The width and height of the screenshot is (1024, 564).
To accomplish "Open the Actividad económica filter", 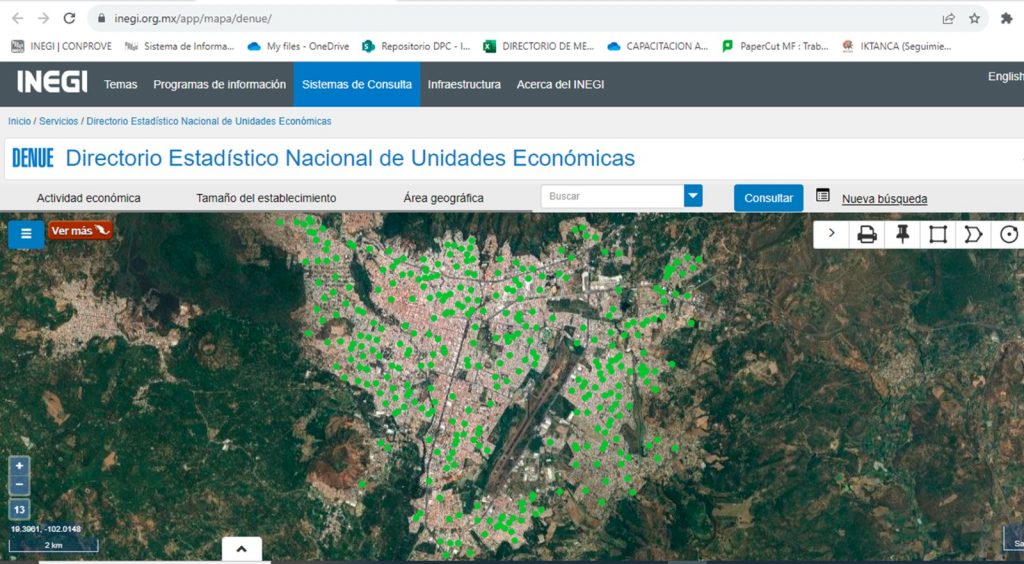I will 89,198.
